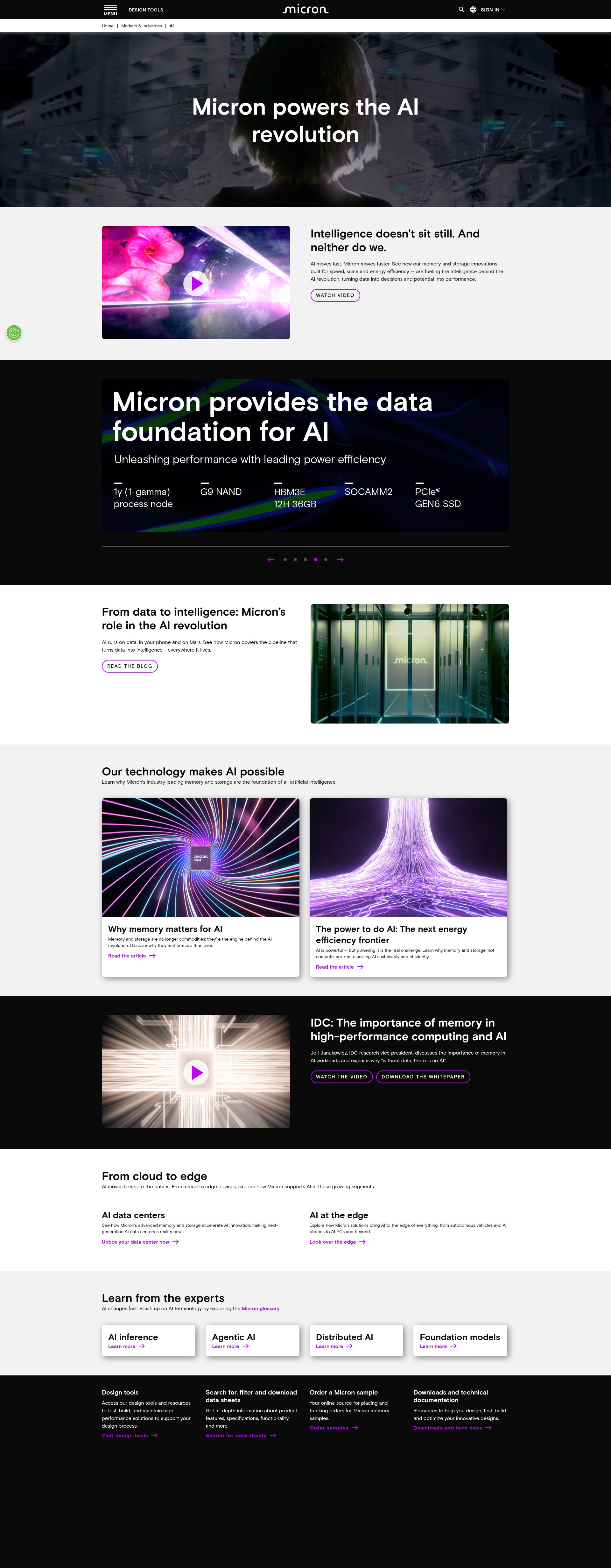Screen dimensions: 611x1568
Task: Expand the SIGN IN dropdown
Action: pos(493,10)
